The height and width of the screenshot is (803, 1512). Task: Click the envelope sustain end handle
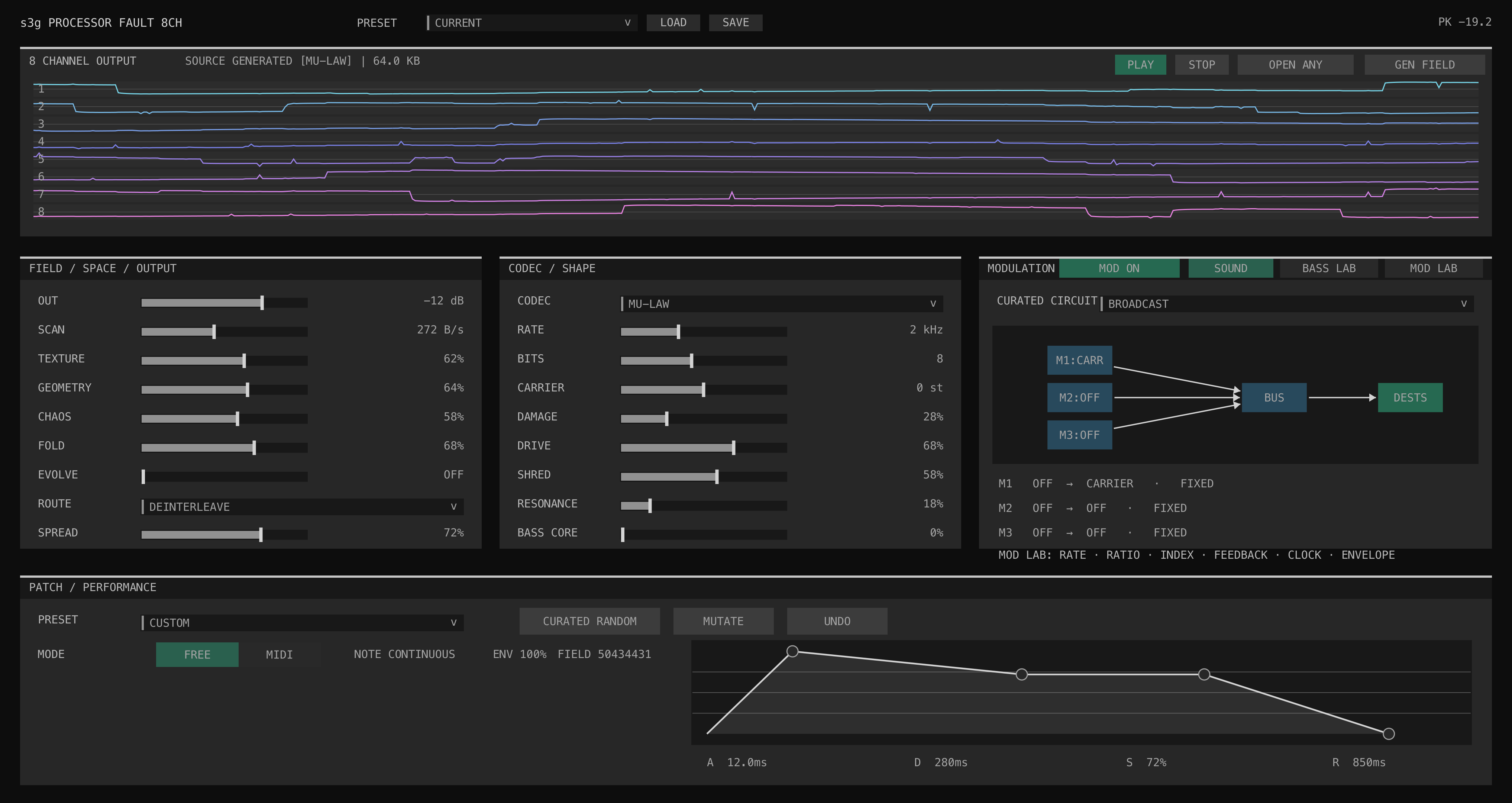[1204, 674]
